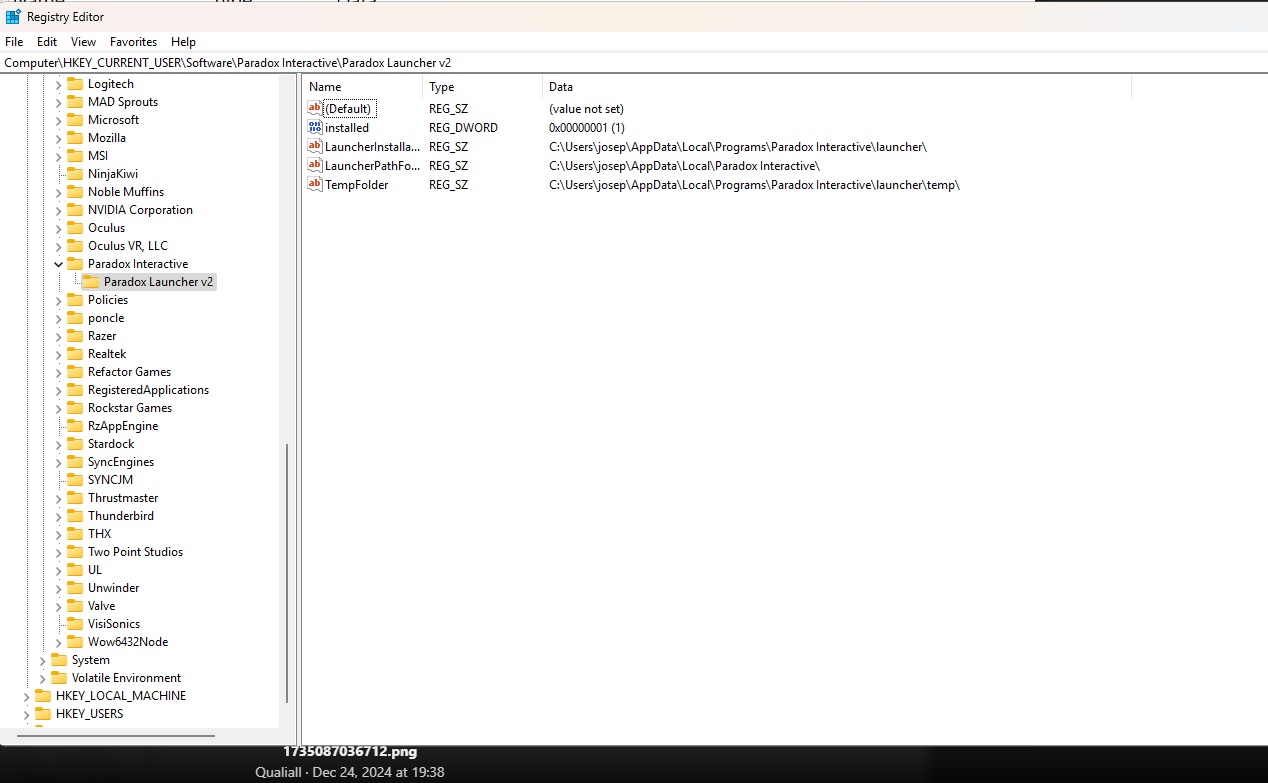Viewport: 1268px width, 783px height.
Task: Open the Help menu
Action: click(183, 42)
